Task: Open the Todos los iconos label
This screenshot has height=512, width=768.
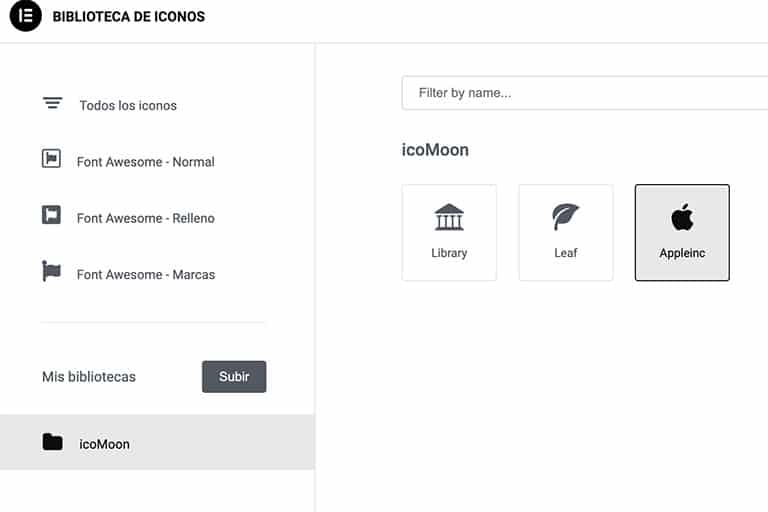Action: click(128, 105)
